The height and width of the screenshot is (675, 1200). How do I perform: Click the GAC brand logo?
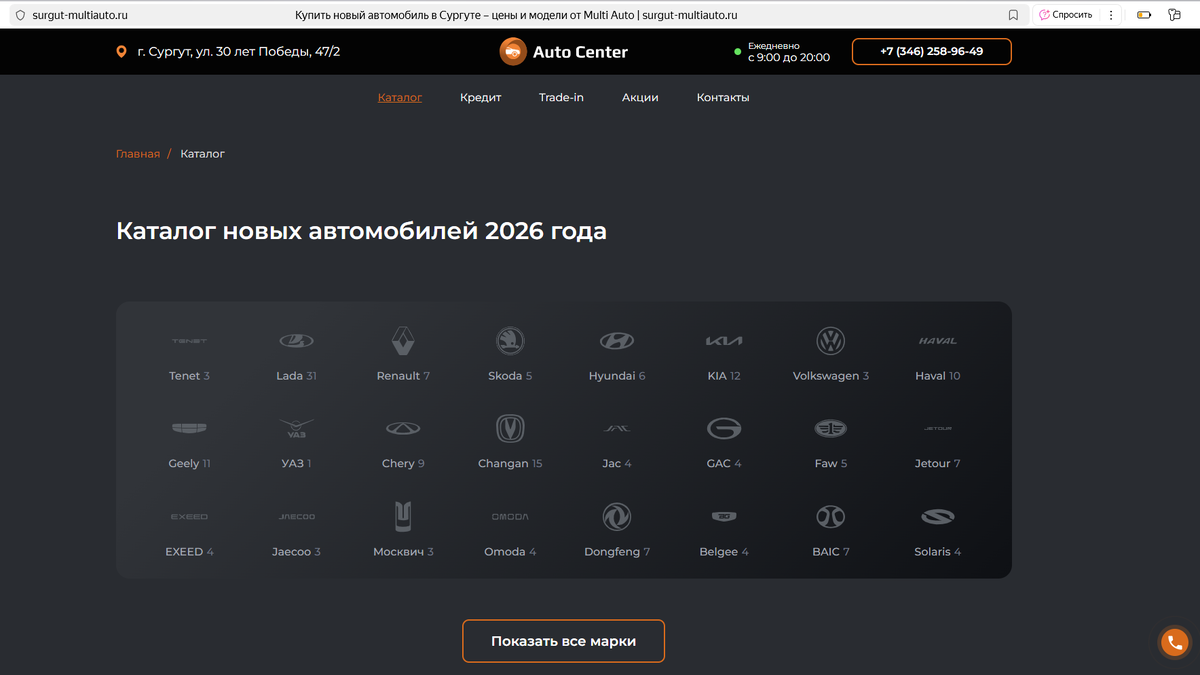724,428
